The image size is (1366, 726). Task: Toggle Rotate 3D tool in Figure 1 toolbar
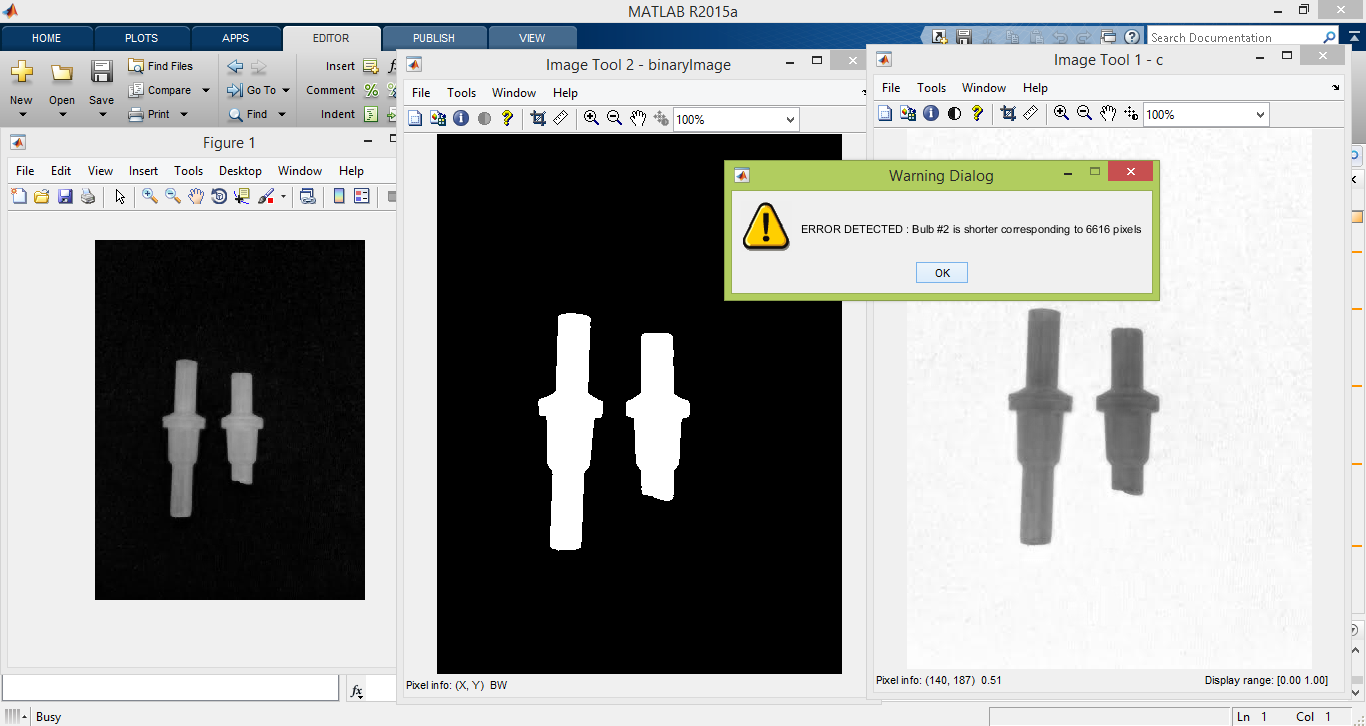pos(219,196)
